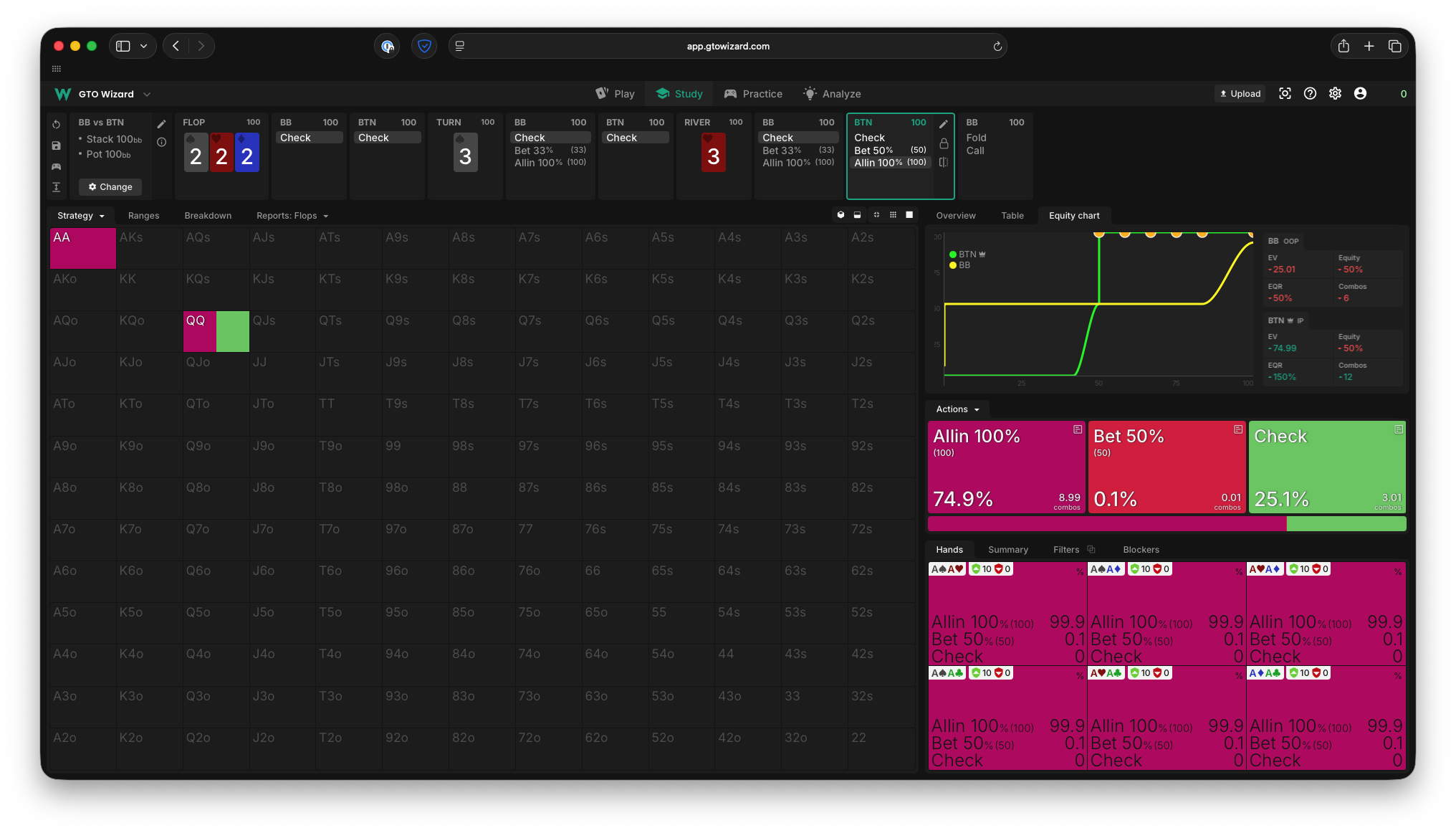Click the save floppy disk icon
The width and height of the screenshot is (1456, 833).
click(x=57, y=146)
